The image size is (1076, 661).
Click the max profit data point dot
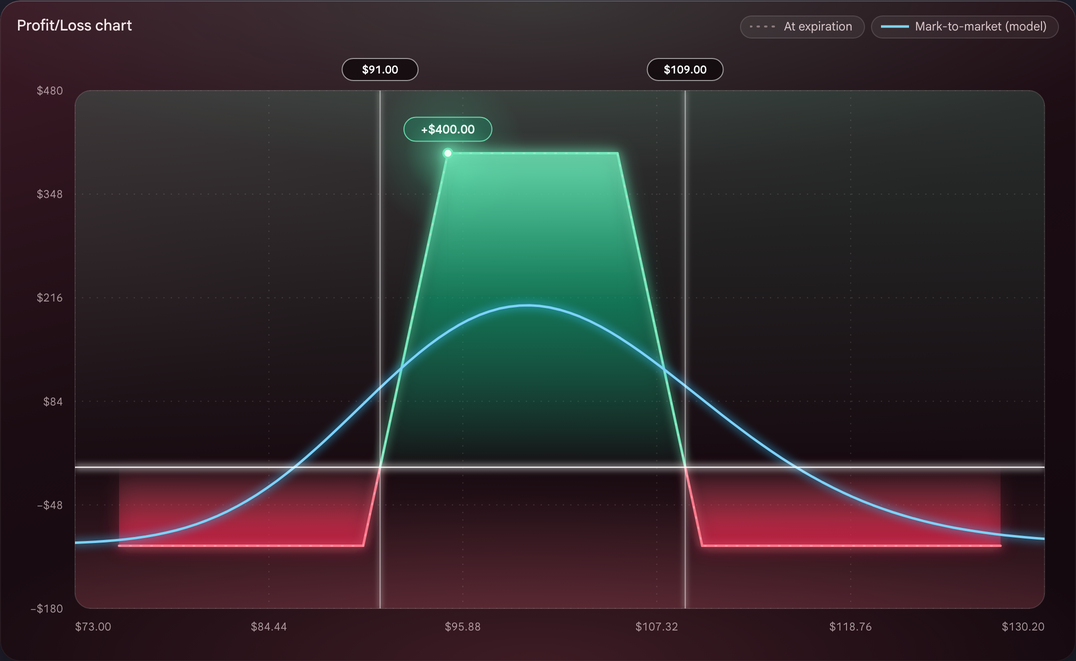(447, 153)
